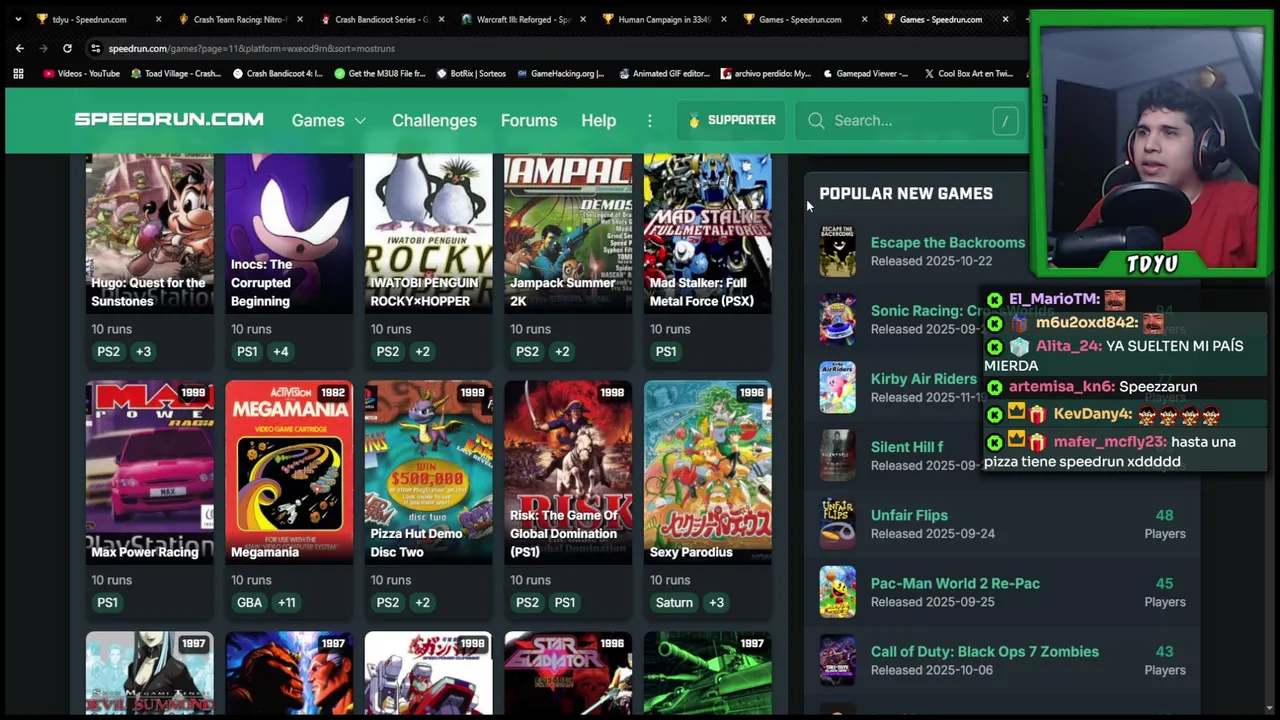Open the archivo perdido bookmark
This screenshot has height=720, width=1280.
coord(765,73)
